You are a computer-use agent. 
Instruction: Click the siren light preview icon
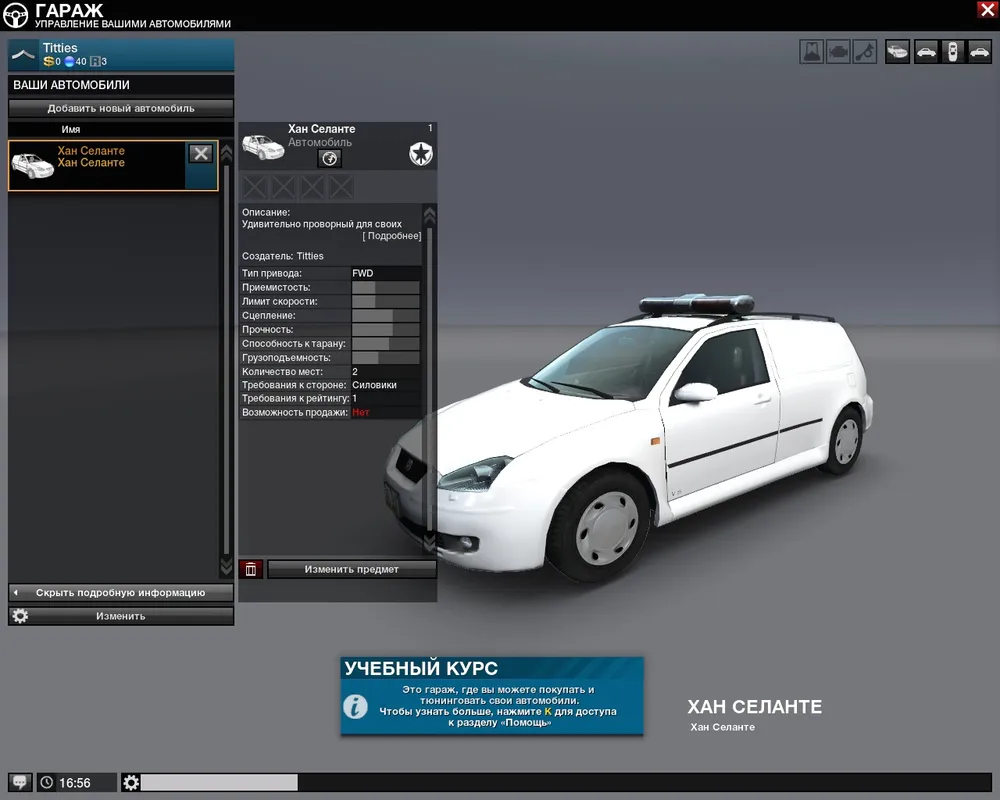coord(812,52)
